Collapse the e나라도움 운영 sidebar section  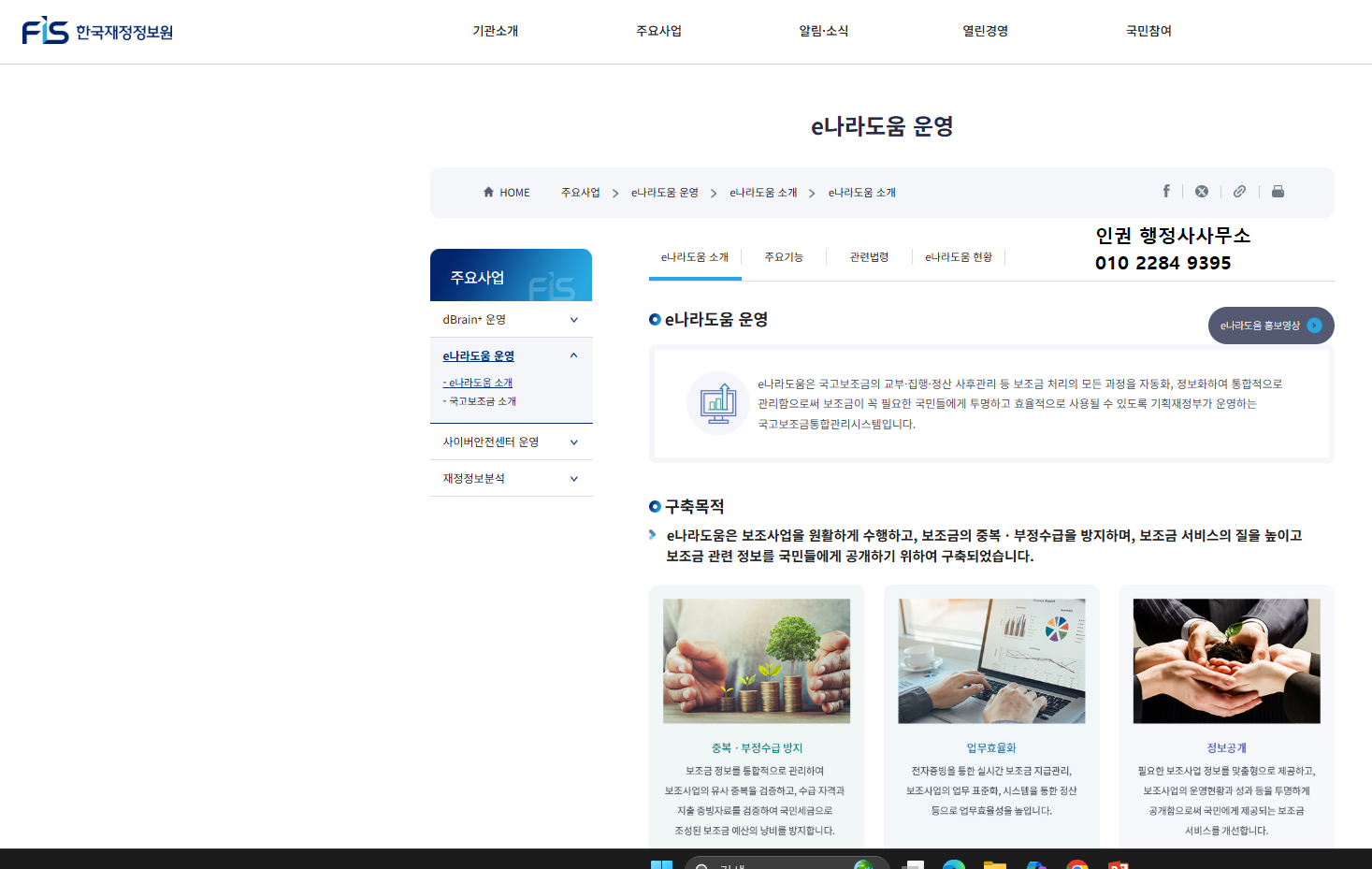click(x=573, y=355)
